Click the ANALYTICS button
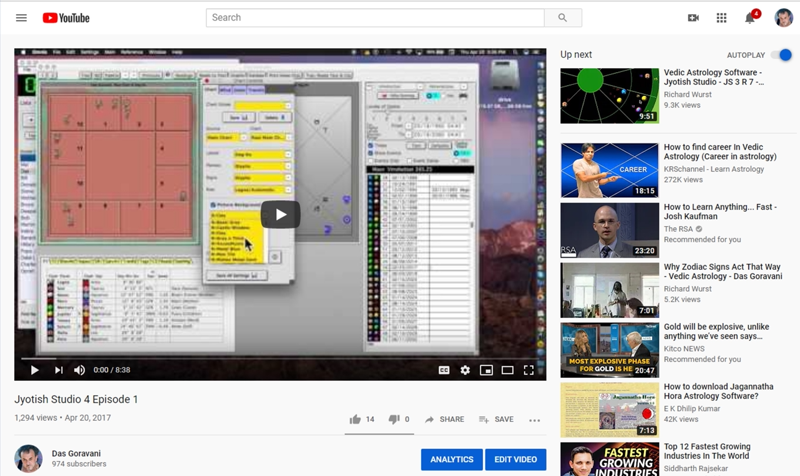800x476 pixels. coord(451,459)
